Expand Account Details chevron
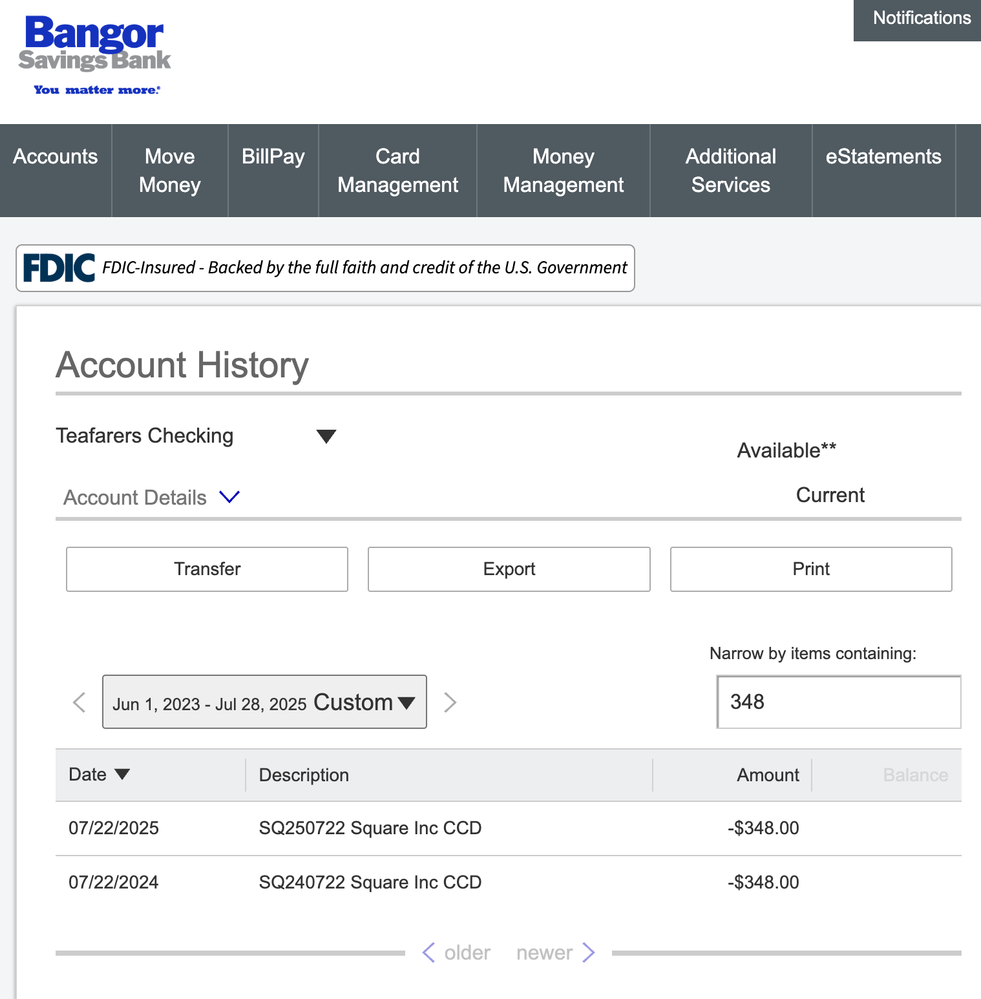The width and height of the screenshot is (981, 999). 229,497
